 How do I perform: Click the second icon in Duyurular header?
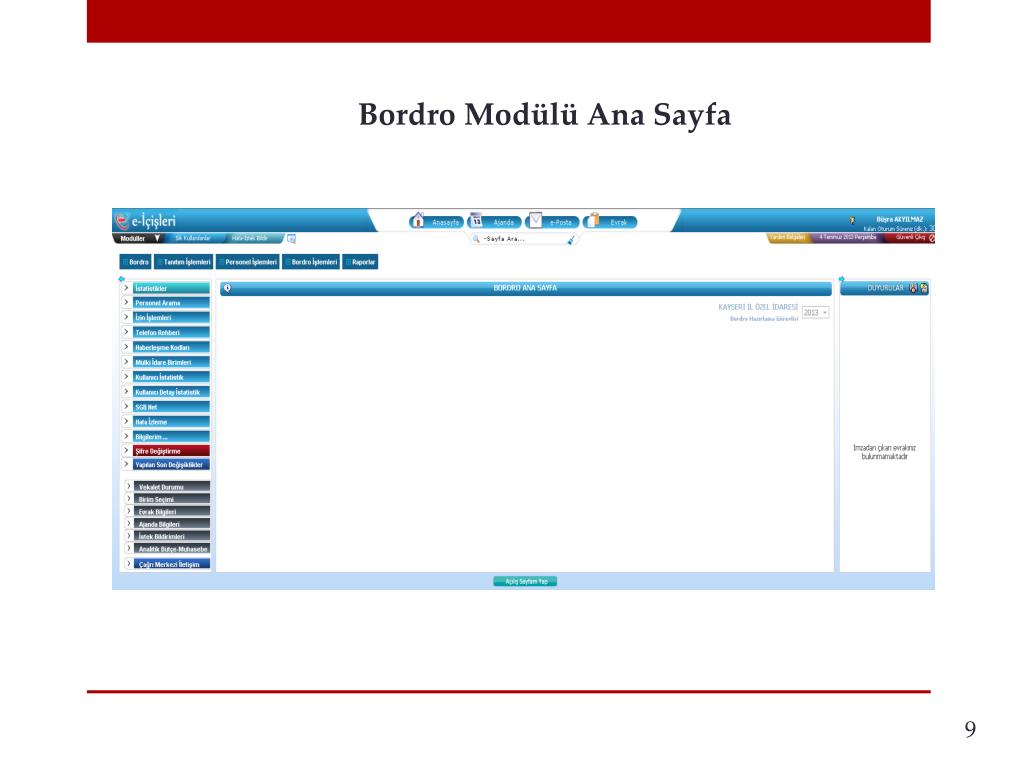pyautogui.click(x=924, y=288)
